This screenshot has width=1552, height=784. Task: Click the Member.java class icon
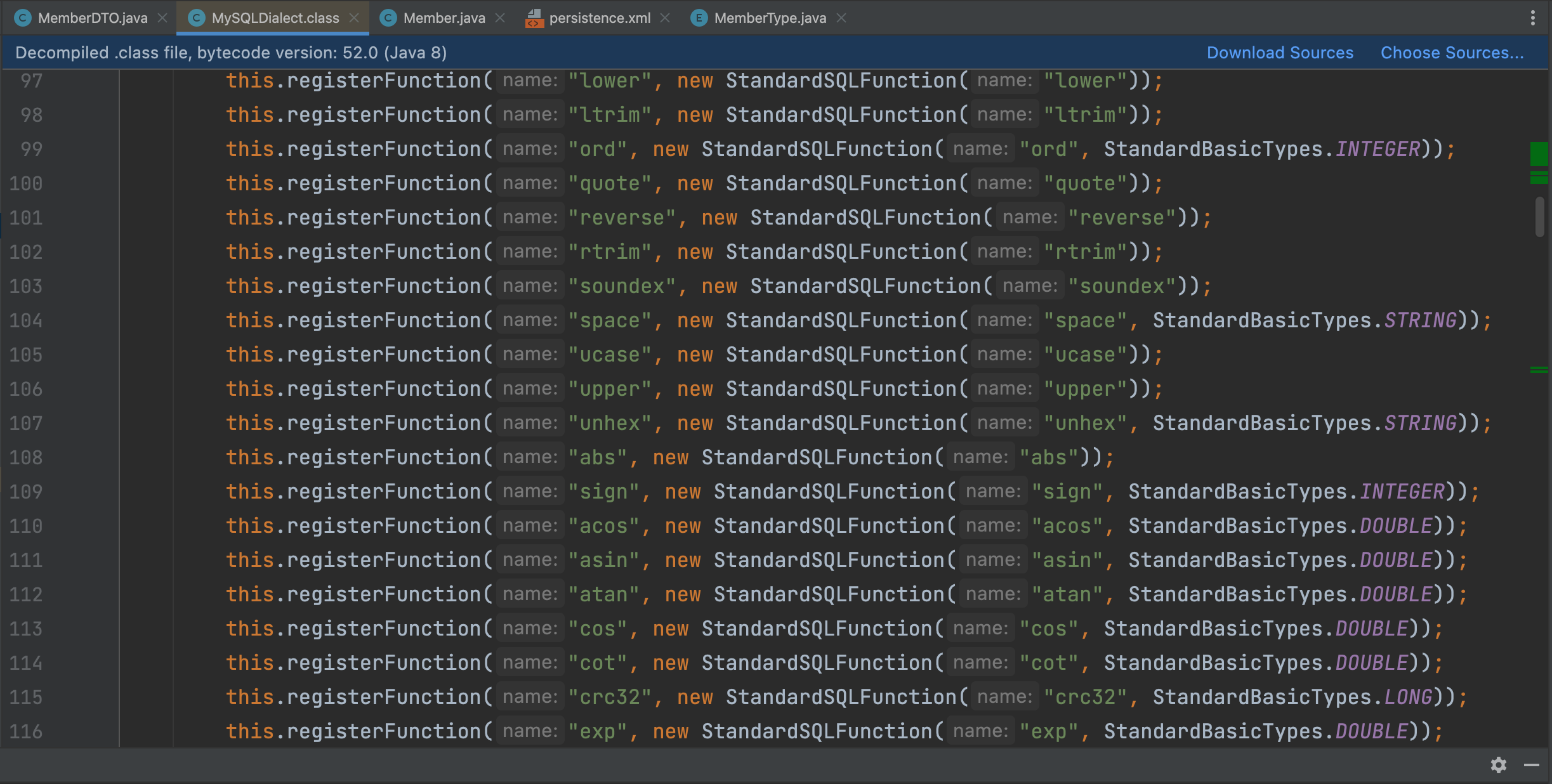[x=388, y=18]
